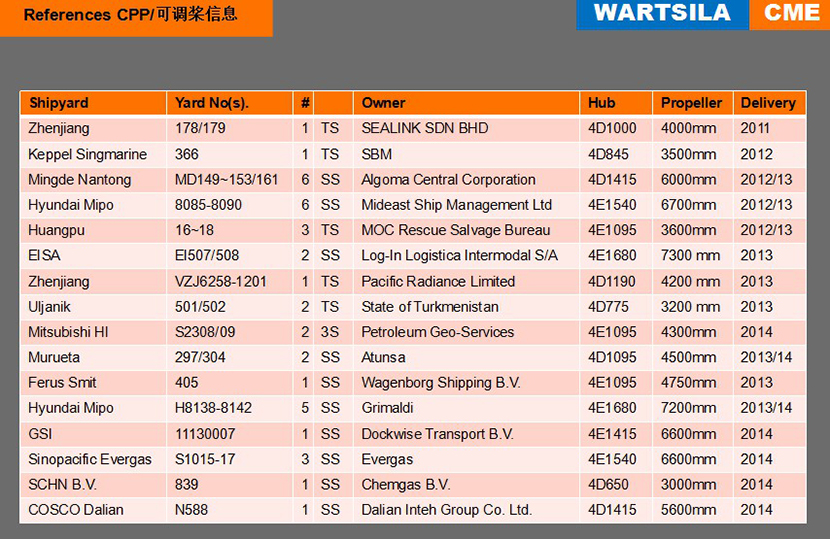Click the WARTSILA logo banner
Viewport: 830px width, 539px height.
[x=662, y=14]
